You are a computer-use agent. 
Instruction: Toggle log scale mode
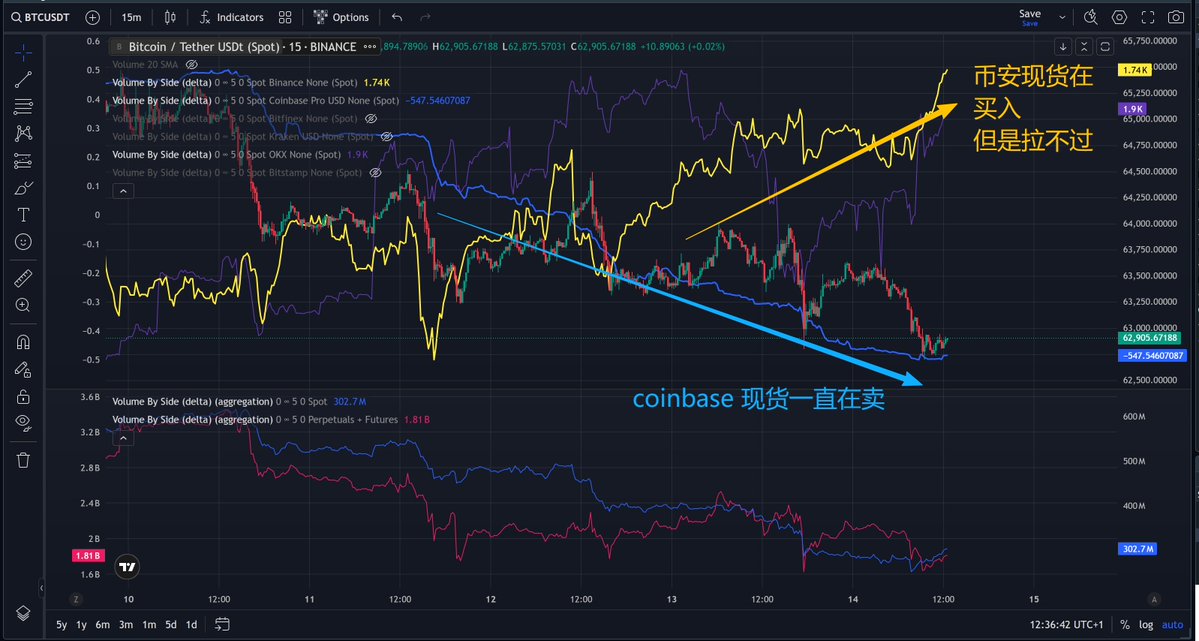pos(1146,624)
